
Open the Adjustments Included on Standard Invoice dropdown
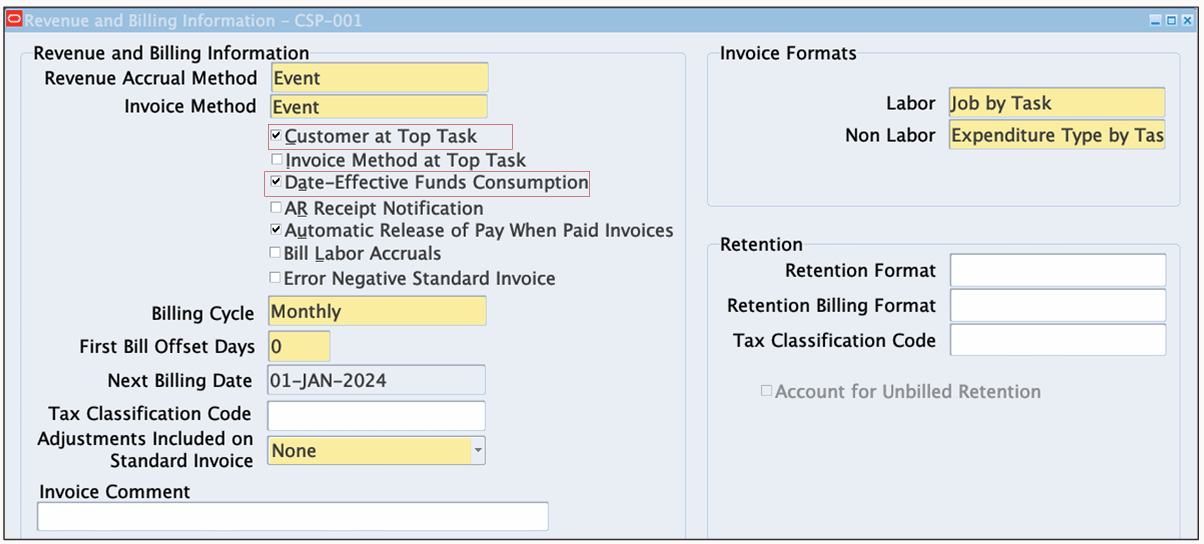(478, 451)
